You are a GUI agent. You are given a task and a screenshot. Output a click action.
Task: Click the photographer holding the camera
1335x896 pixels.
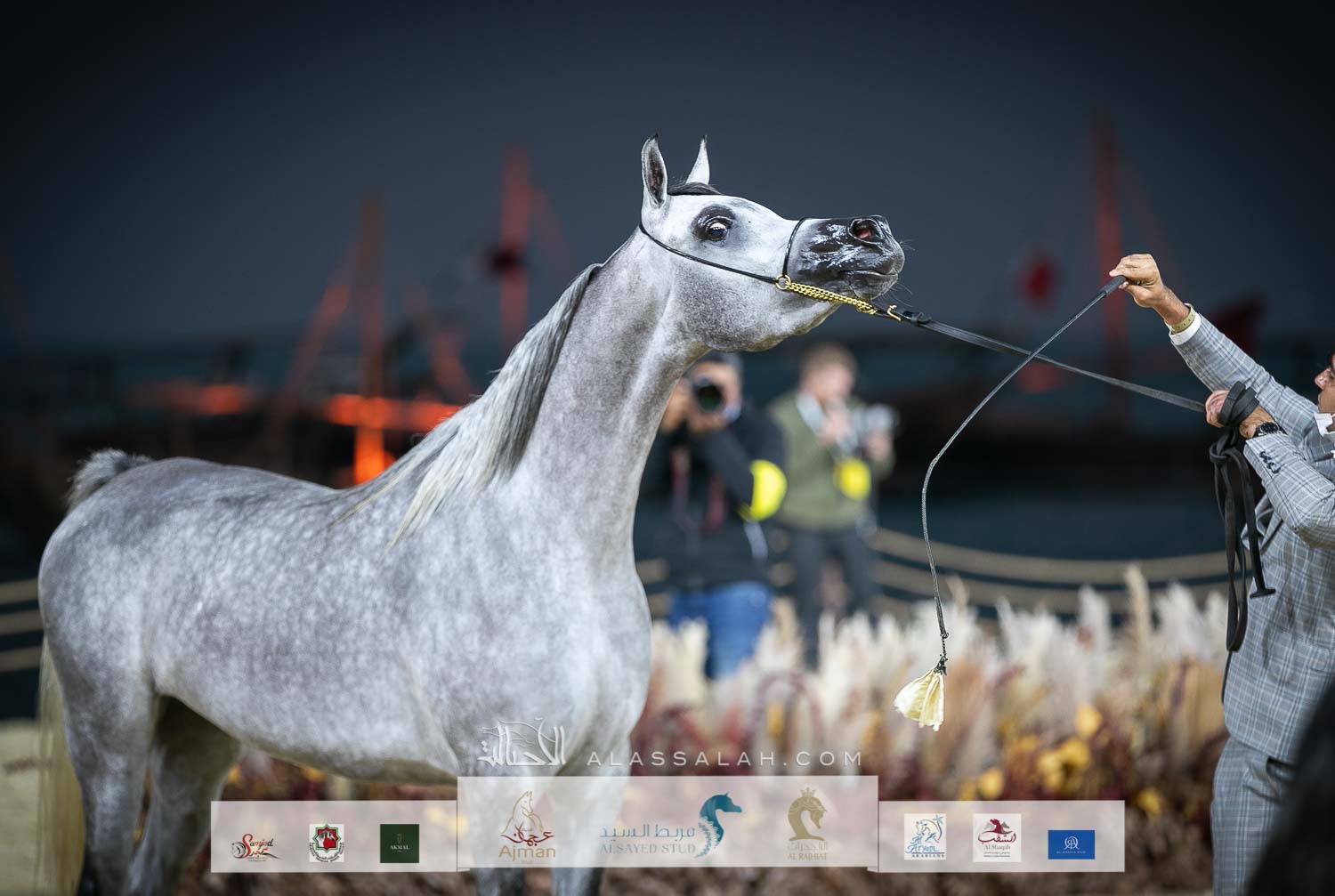[x=710, y=480]
